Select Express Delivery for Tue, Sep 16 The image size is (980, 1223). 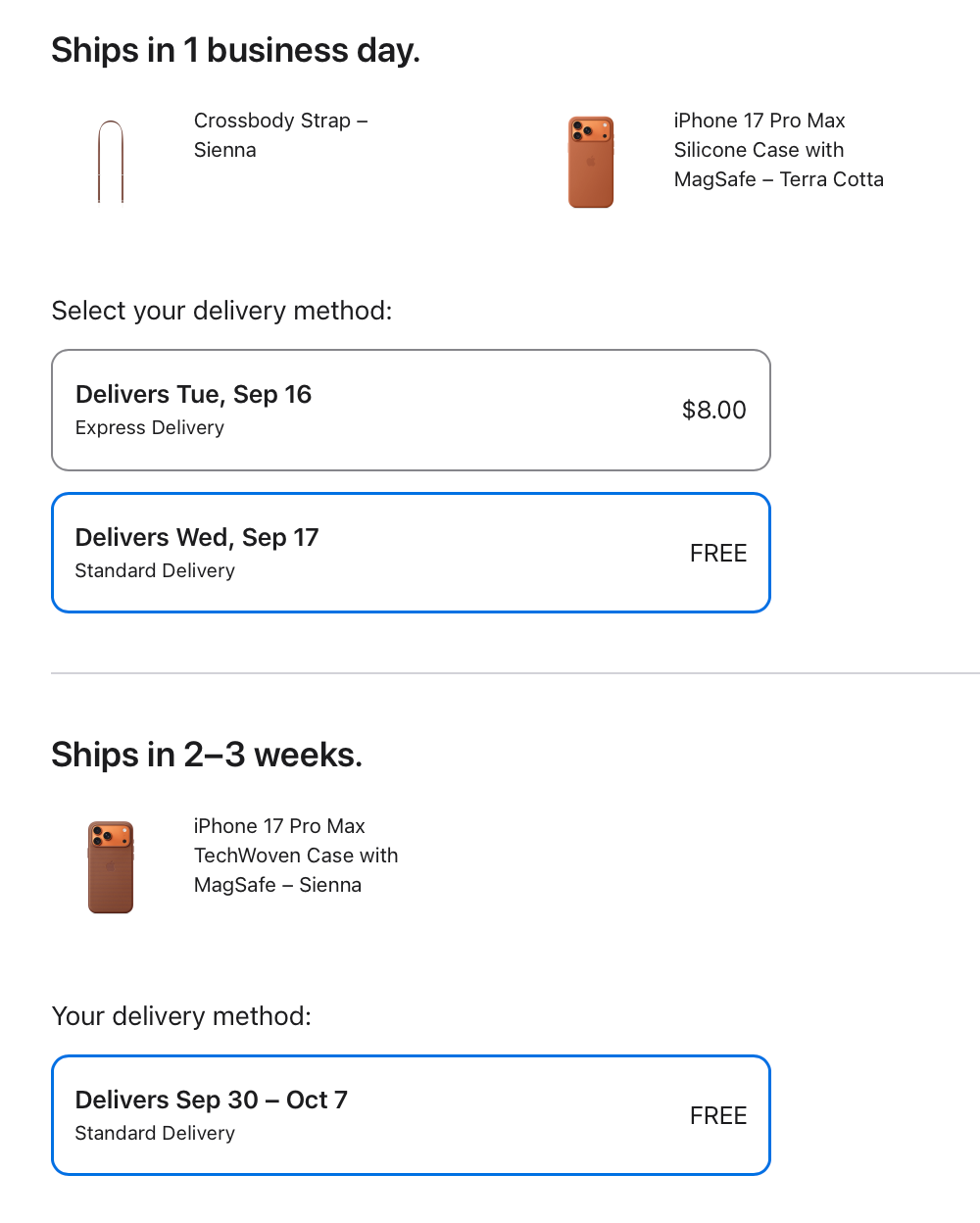point(411,410)
